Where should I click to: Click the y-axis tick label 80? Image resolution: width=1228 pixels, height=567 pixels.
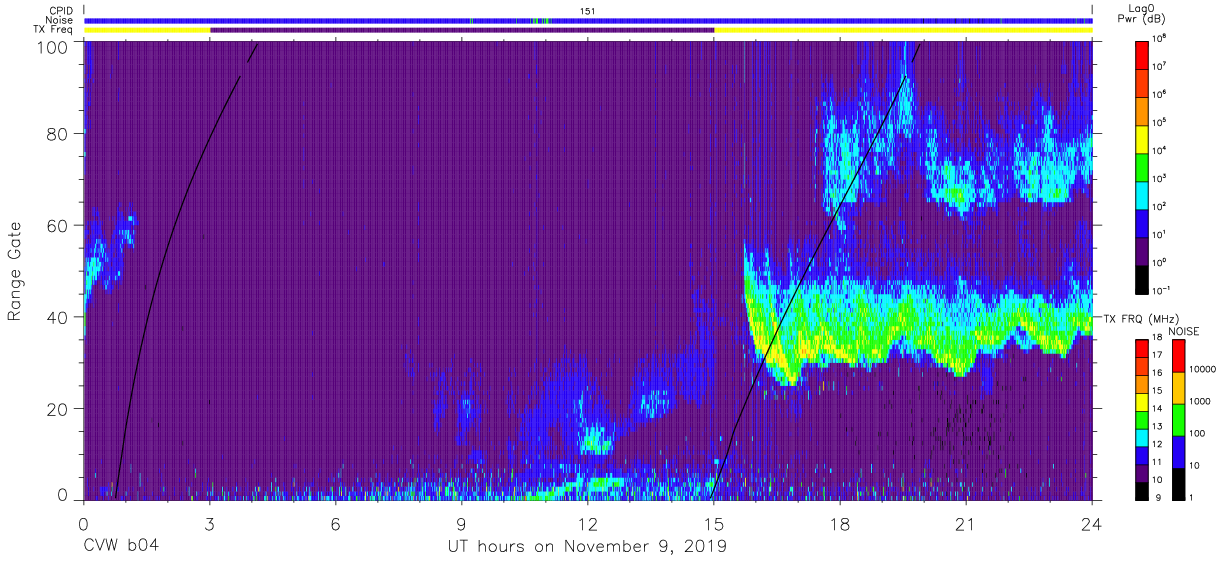click(x=56, y=134)
